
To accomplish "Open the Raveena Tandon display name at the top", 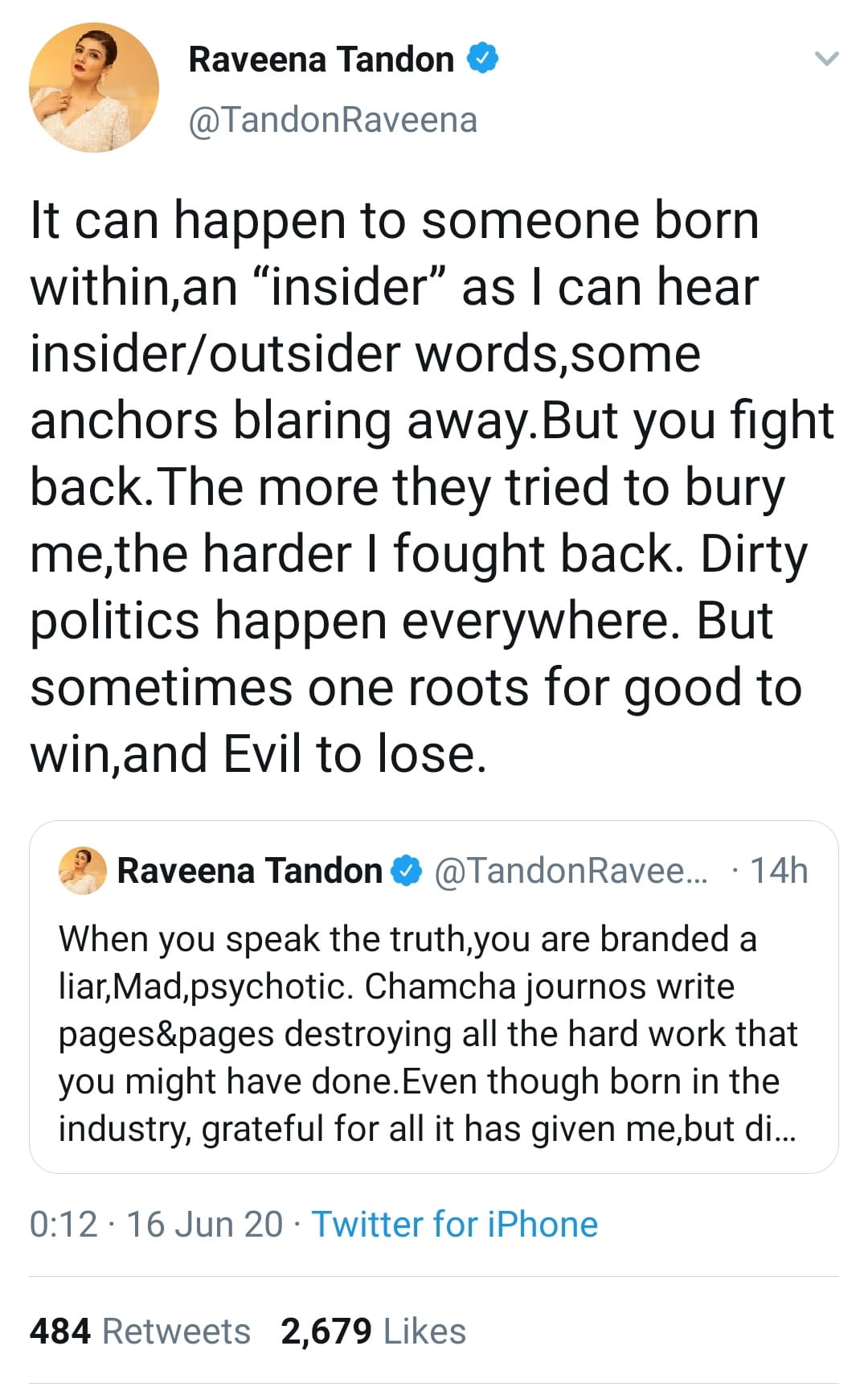I will [x=321, y=59].
